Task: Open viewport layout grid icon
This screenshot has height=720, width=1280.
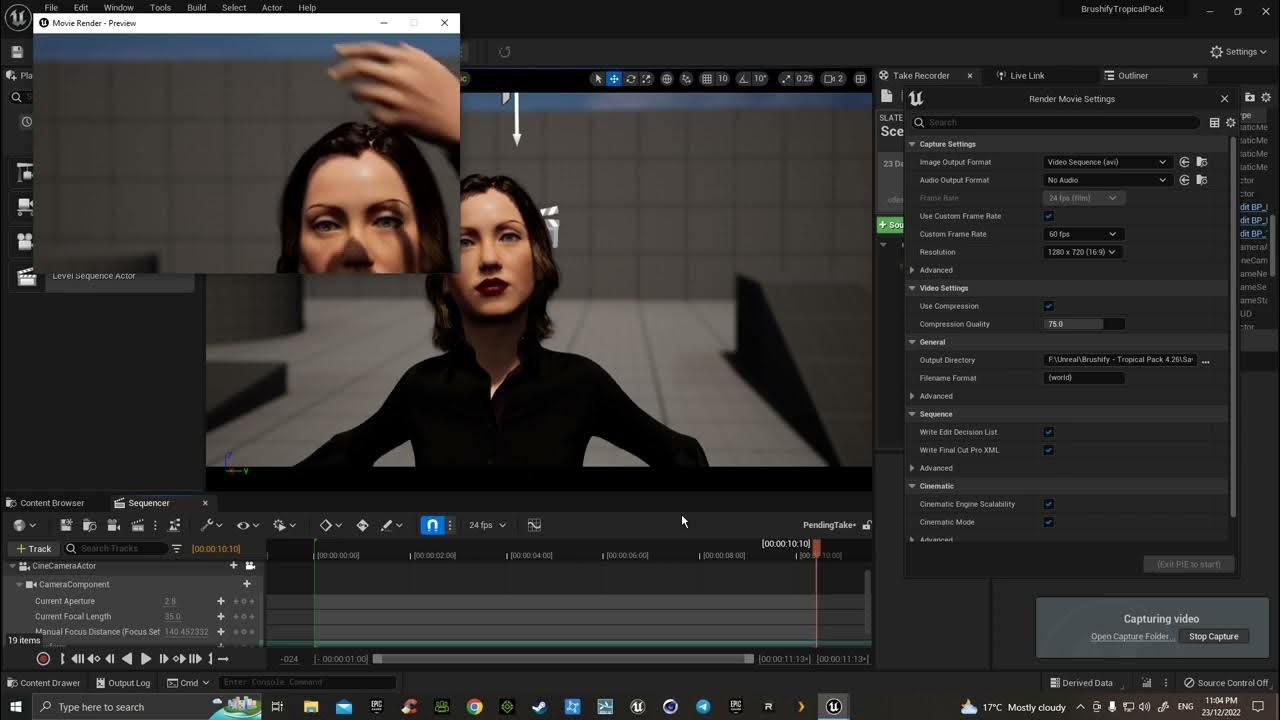Action: (860, 79)
